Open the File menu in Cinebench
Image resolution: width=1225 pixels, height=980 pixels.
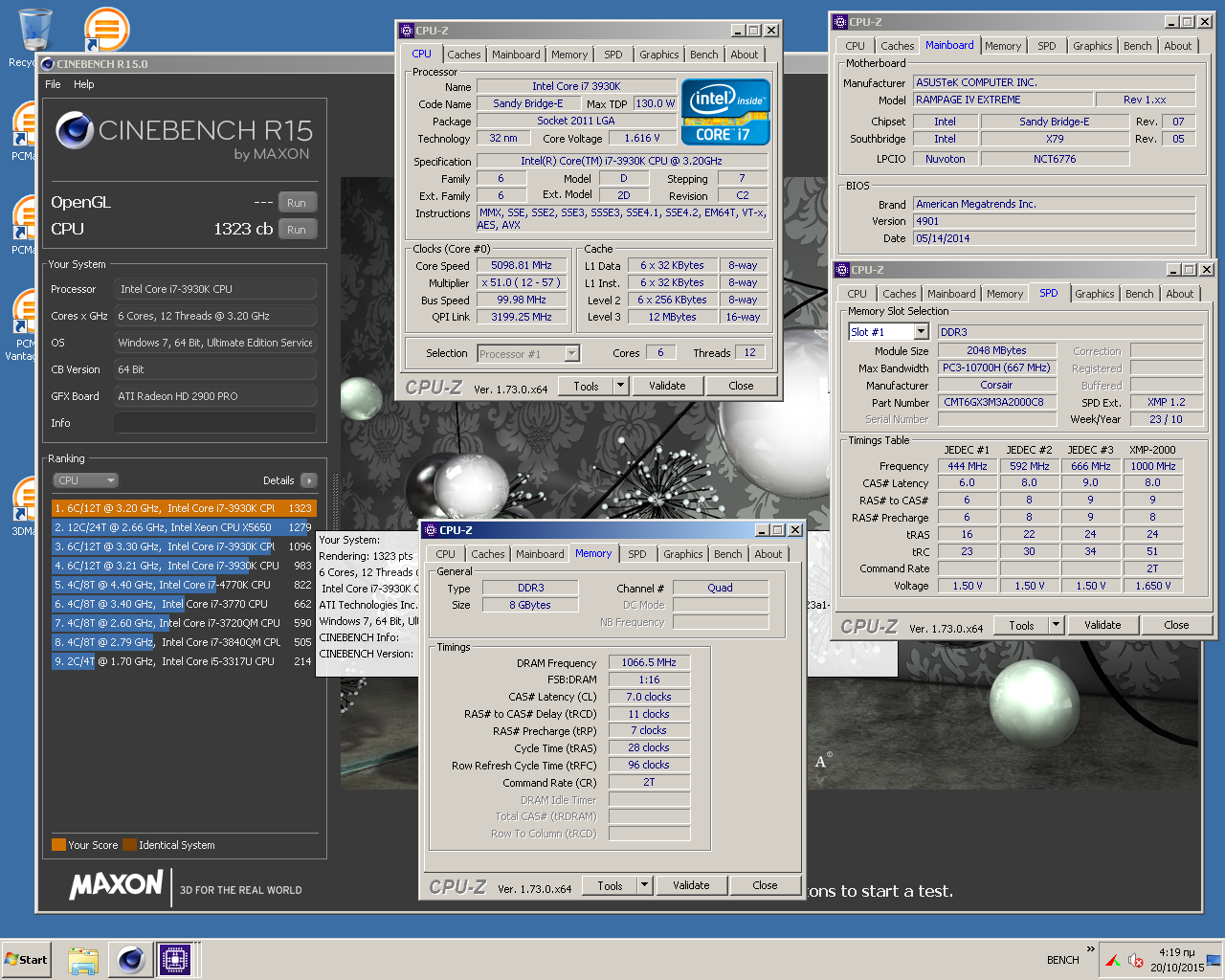[53, 84]
